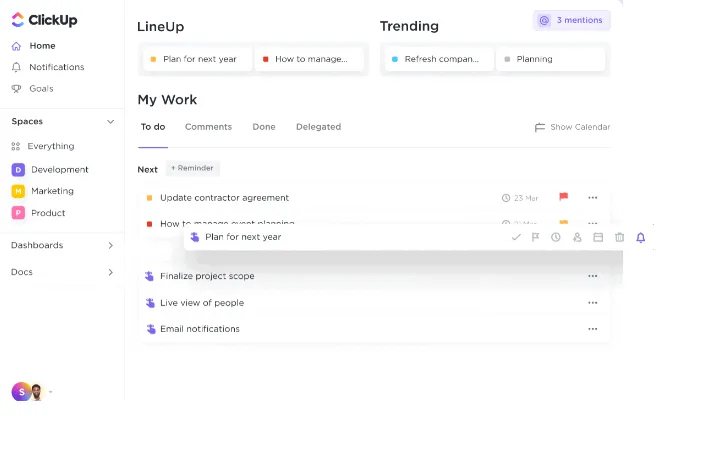Click the assign person icon on Plan for next year
Image resolution: width=702 pixels, height=476 pixels.
(x=577, y=237)
